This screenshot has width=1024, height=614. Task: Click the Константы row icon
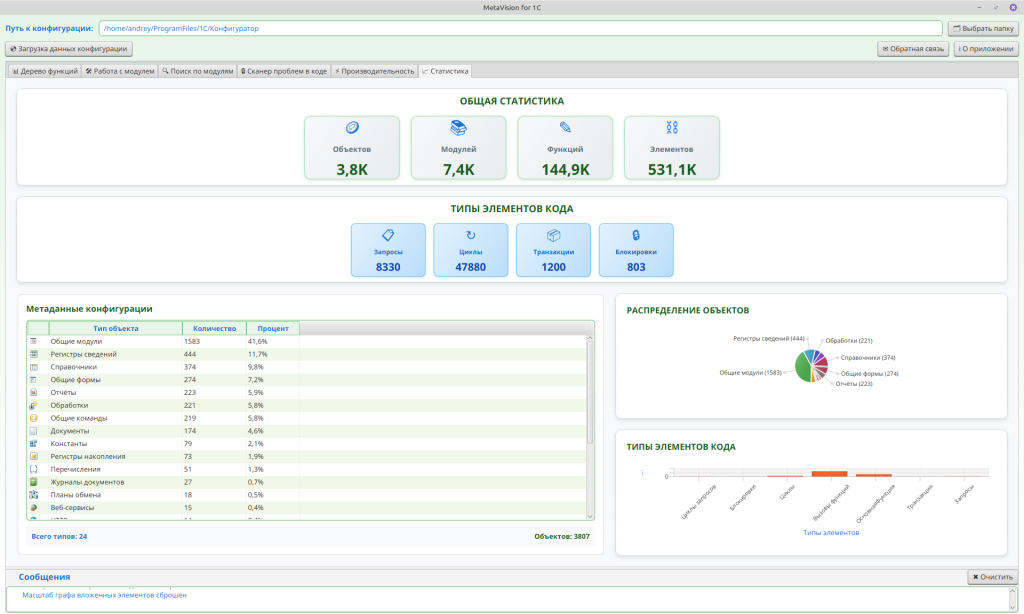[x=33, y=444]
